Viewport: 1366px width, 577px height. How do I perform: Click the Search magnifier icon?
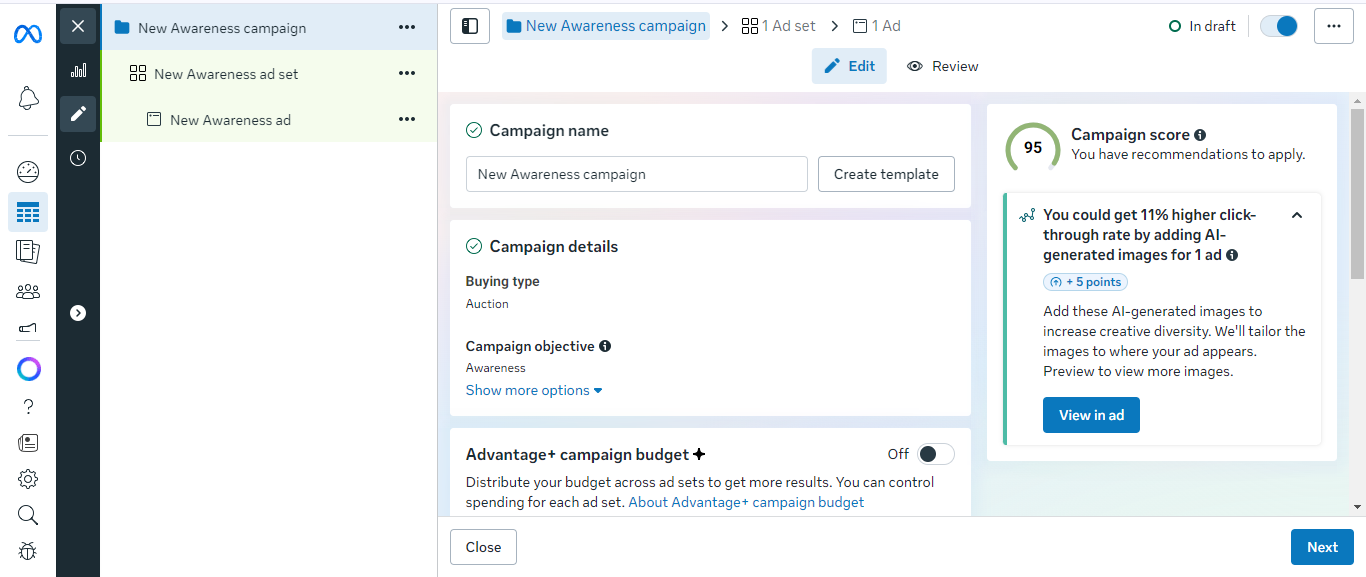tap(28, 515)
